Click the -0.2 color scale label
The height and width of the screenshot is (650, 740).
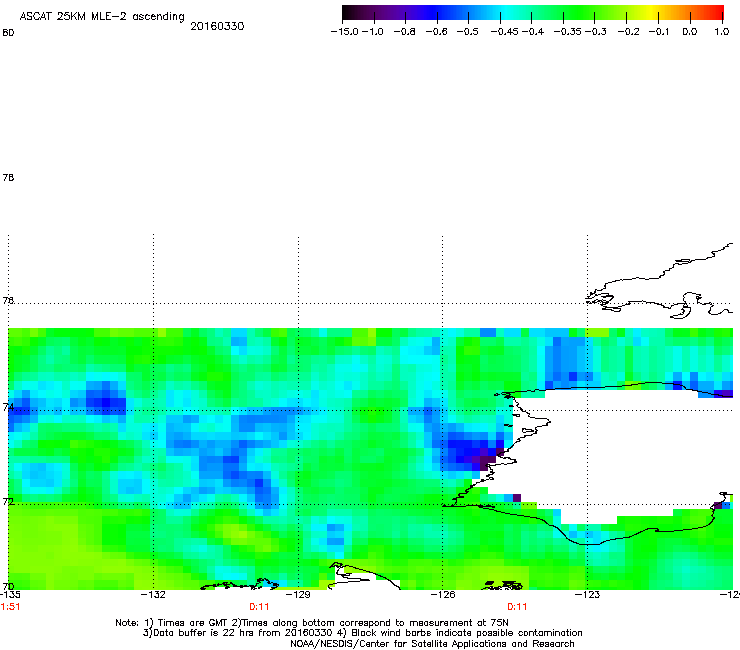click(629, 32)
